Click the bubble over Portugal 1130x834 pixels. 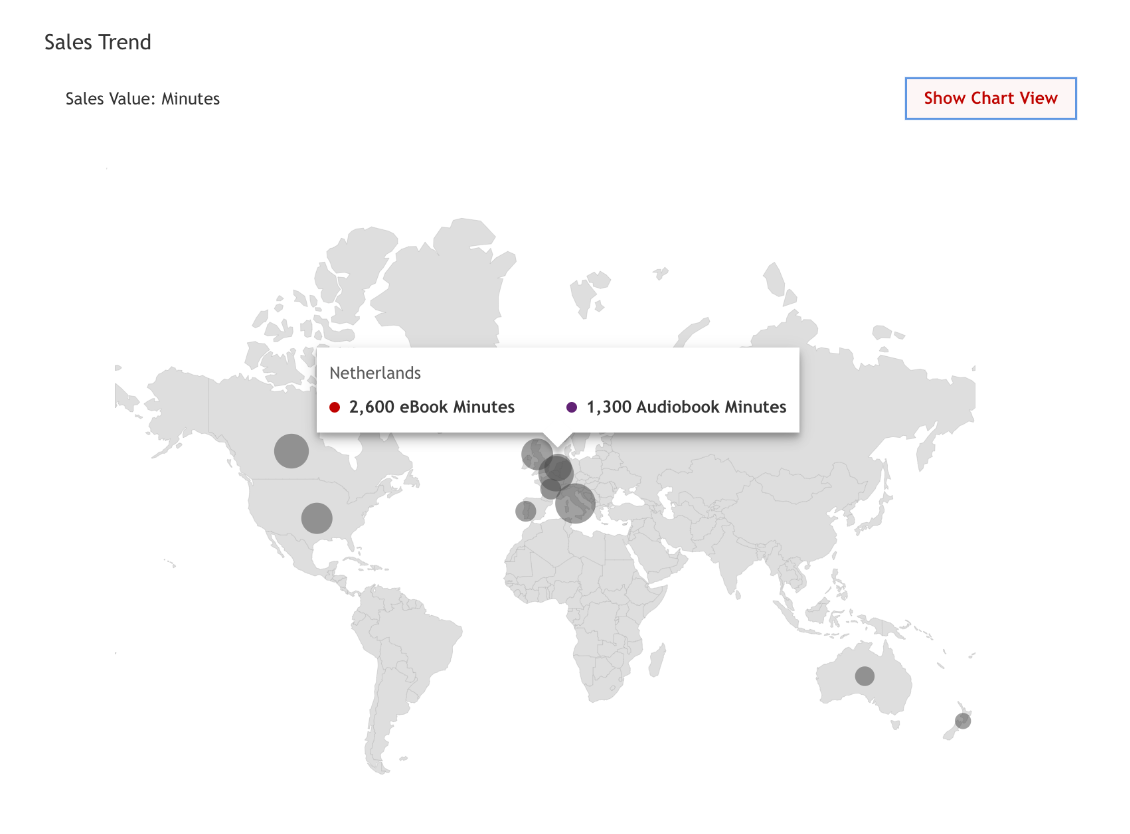[525, 511]
